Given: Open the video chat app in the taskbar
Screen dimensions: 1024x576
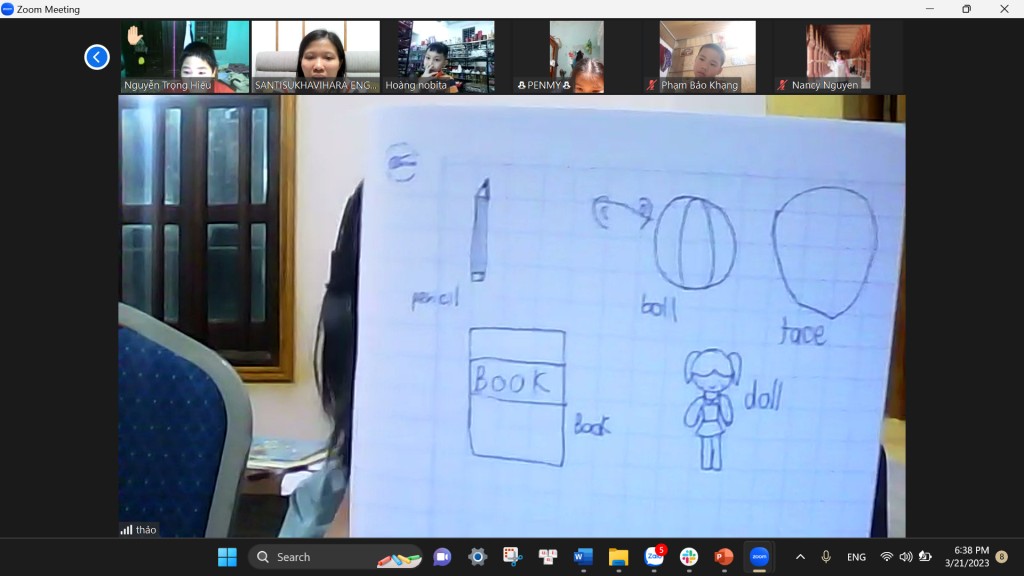Looking at the screenshot, I should point(442,557).
